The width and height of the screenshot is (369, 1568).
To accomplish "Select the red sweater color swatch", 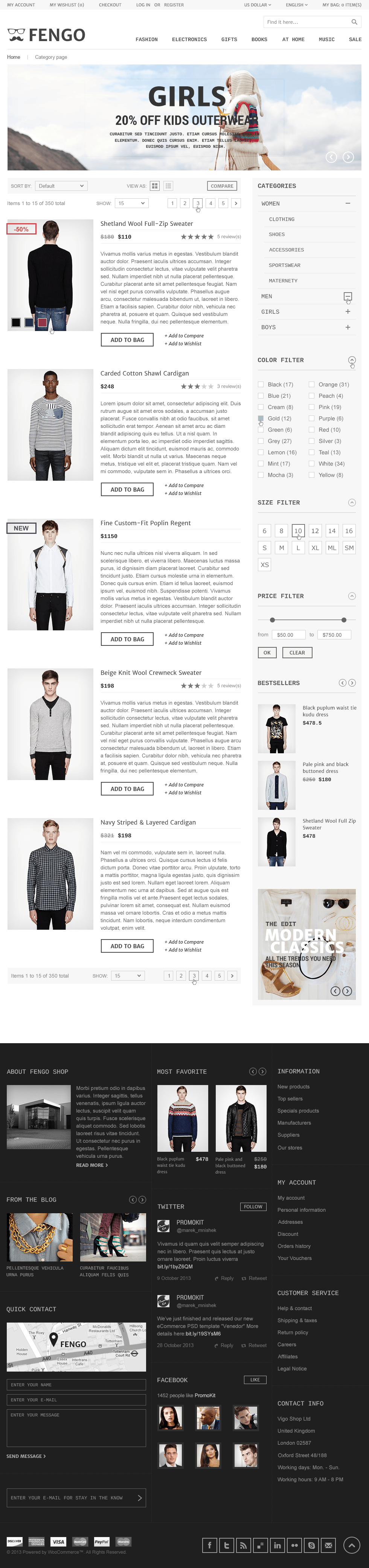I will click(x=43, y=322).
